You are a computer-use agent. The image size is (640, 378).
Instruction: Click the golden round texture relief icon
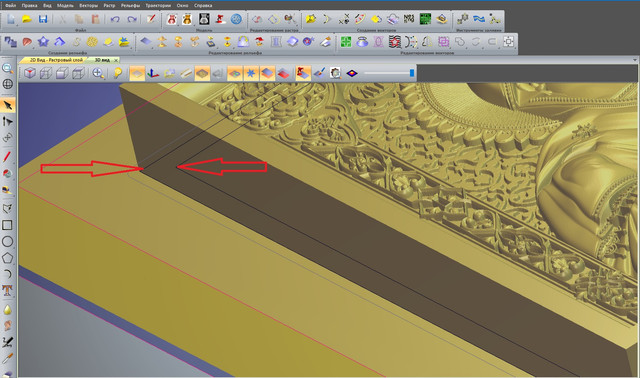(92, 42)
